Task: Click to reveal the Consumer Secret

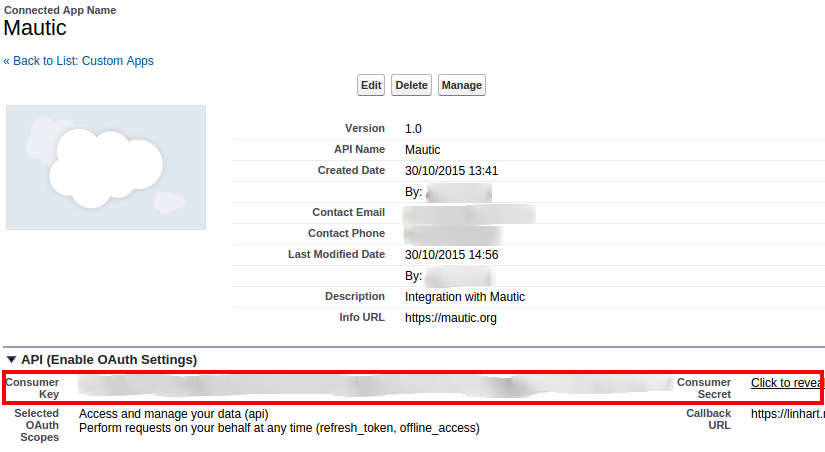Action: [787, 383]
